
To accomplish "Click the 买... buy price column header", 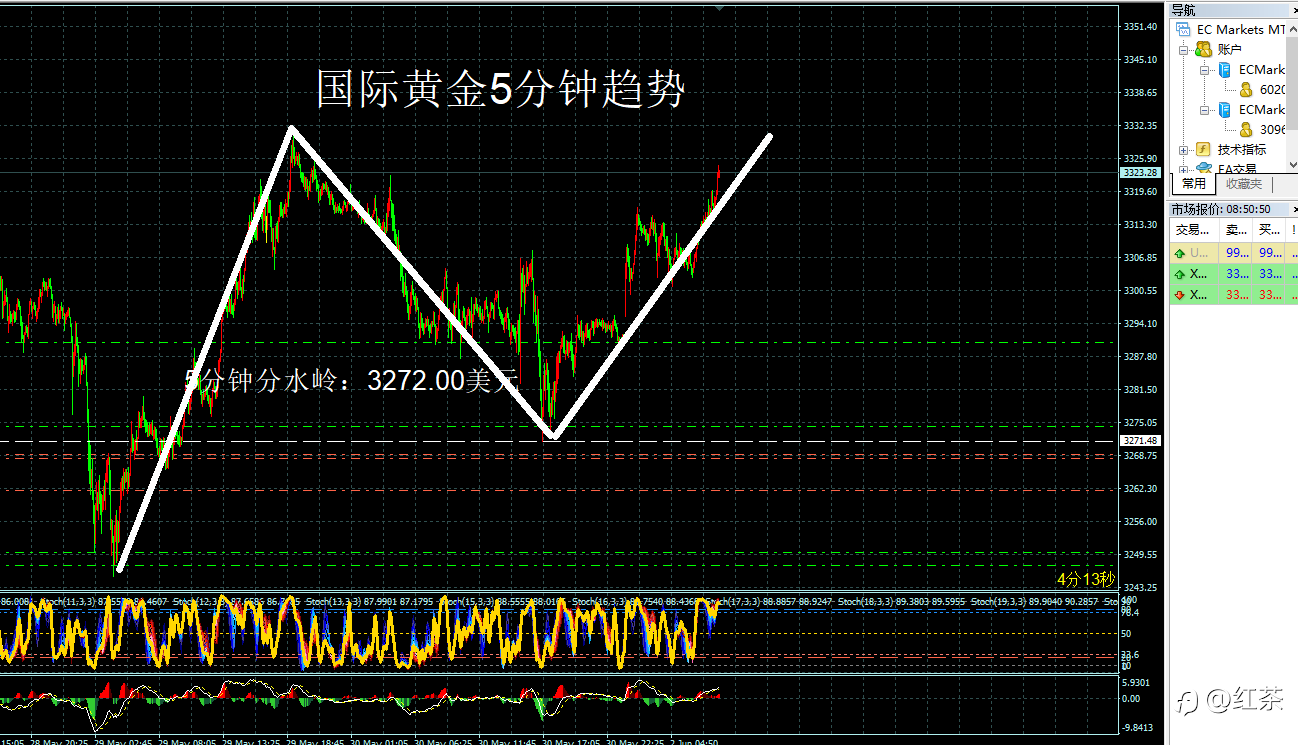I will pyautogui.click(x=1267, y=230).
